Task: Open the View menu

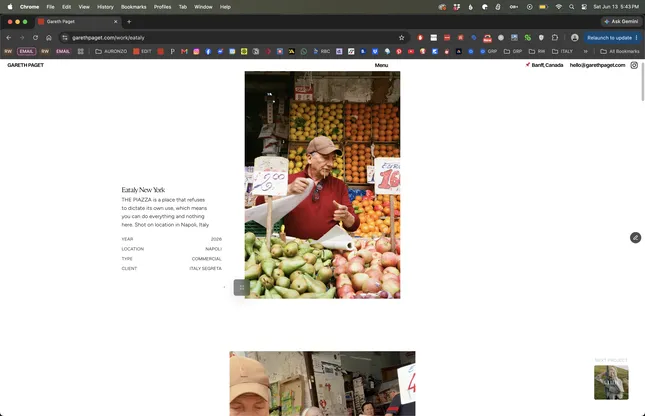Action: 84,7
